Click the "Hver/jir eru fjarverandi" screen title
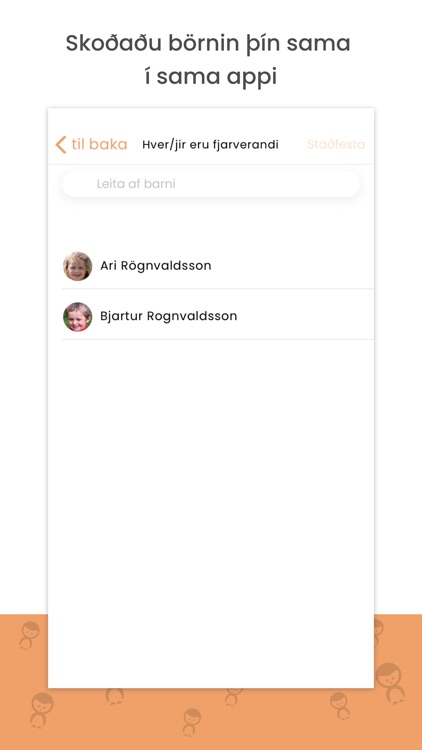The image size is (422, 750). (x=210, y=144)
